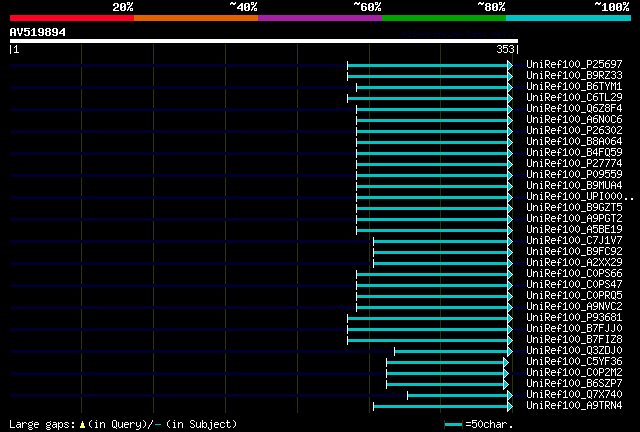Select the UniRef100_B9MUA4 label

pyautogui.click(x=574, y=185)
